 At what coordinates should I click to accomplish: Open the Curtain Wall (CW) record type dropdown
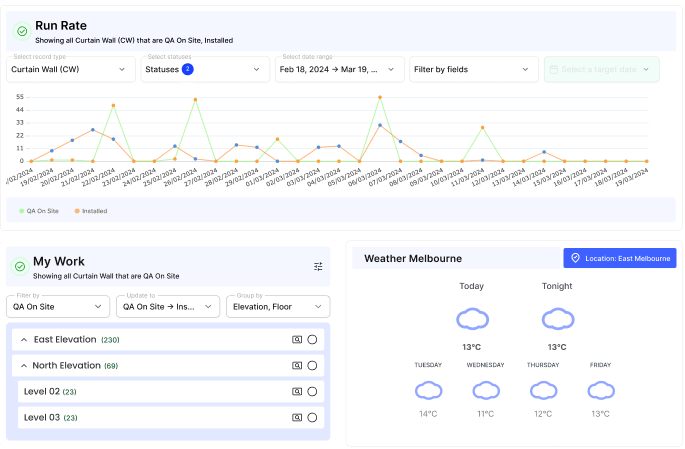coord(71,69)
